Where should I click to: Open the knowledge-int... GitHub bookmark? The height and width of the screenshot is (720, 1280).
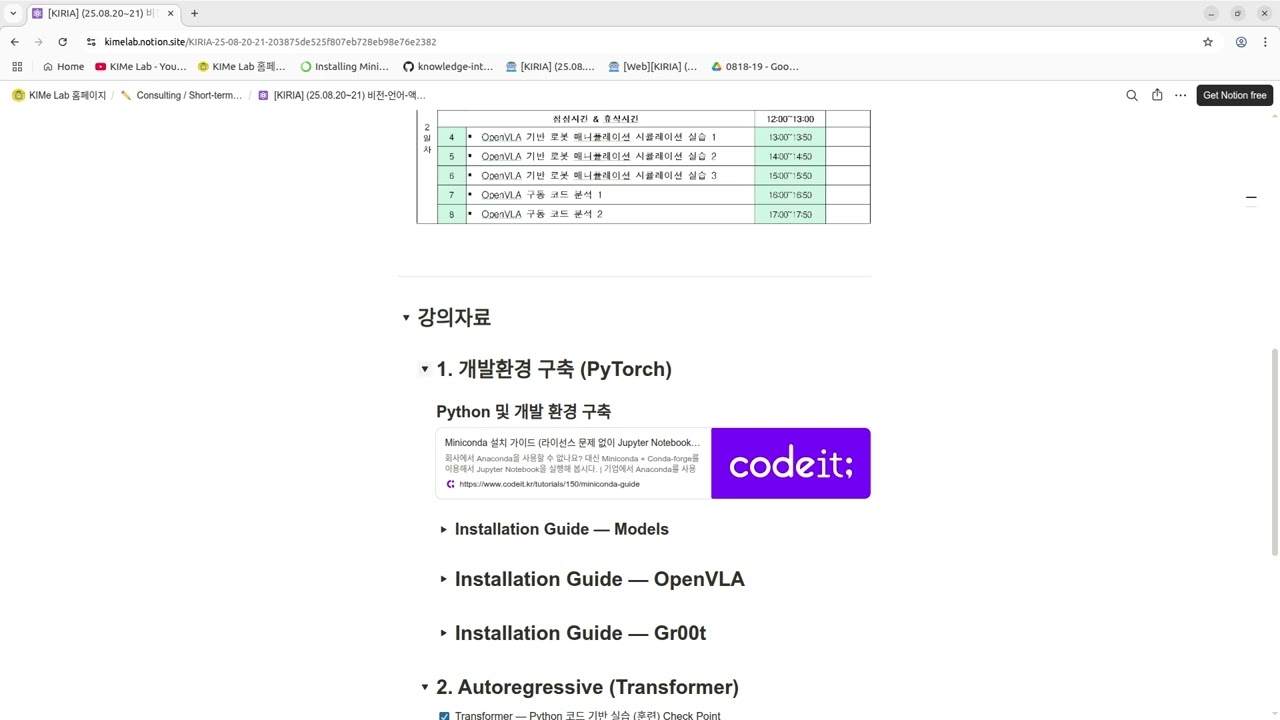click(448, 67)
